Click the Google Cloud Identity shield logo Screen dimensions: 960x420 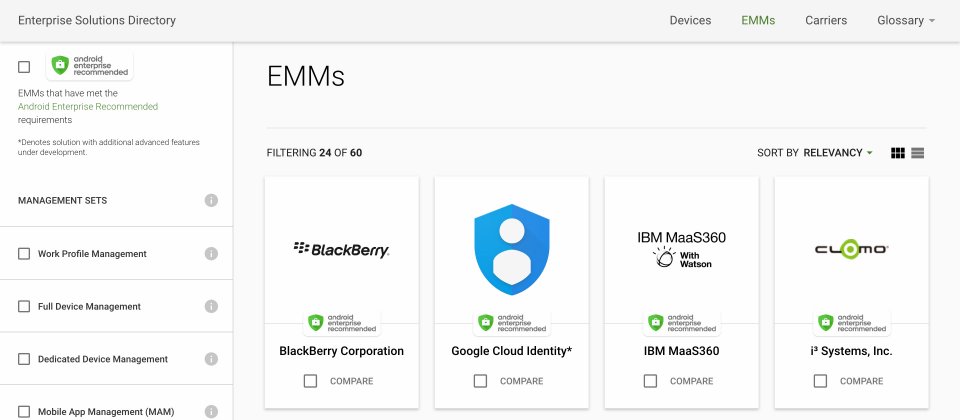[x=512, y=249]
